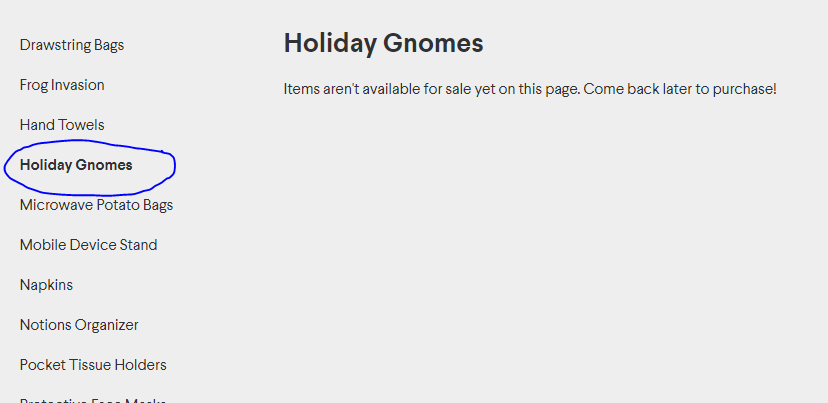Click the first sidebar link, Drawstring Bags
Screen dimensions: 828x403
(72, 45)
